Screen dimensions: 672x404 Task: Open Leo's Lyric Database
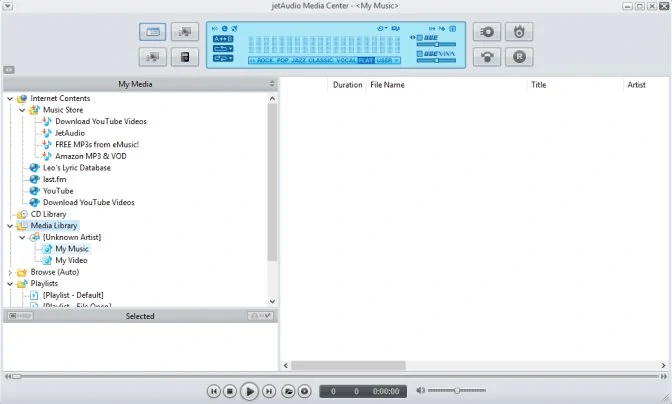point(77,168)
